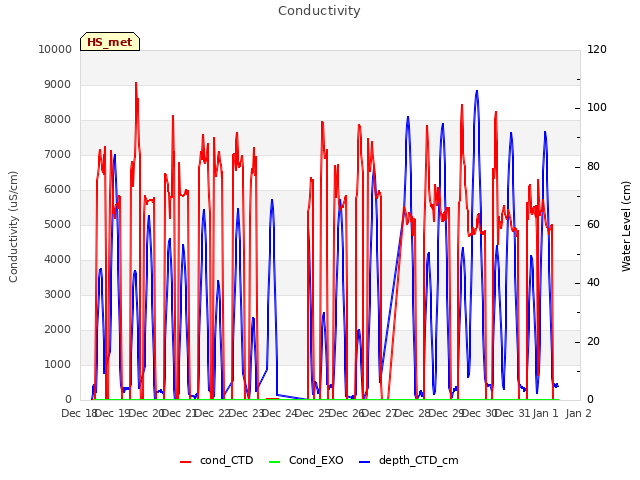Click the 1000 tick on conductivity axis
The image size is (640, 480).
click(58, 364)
